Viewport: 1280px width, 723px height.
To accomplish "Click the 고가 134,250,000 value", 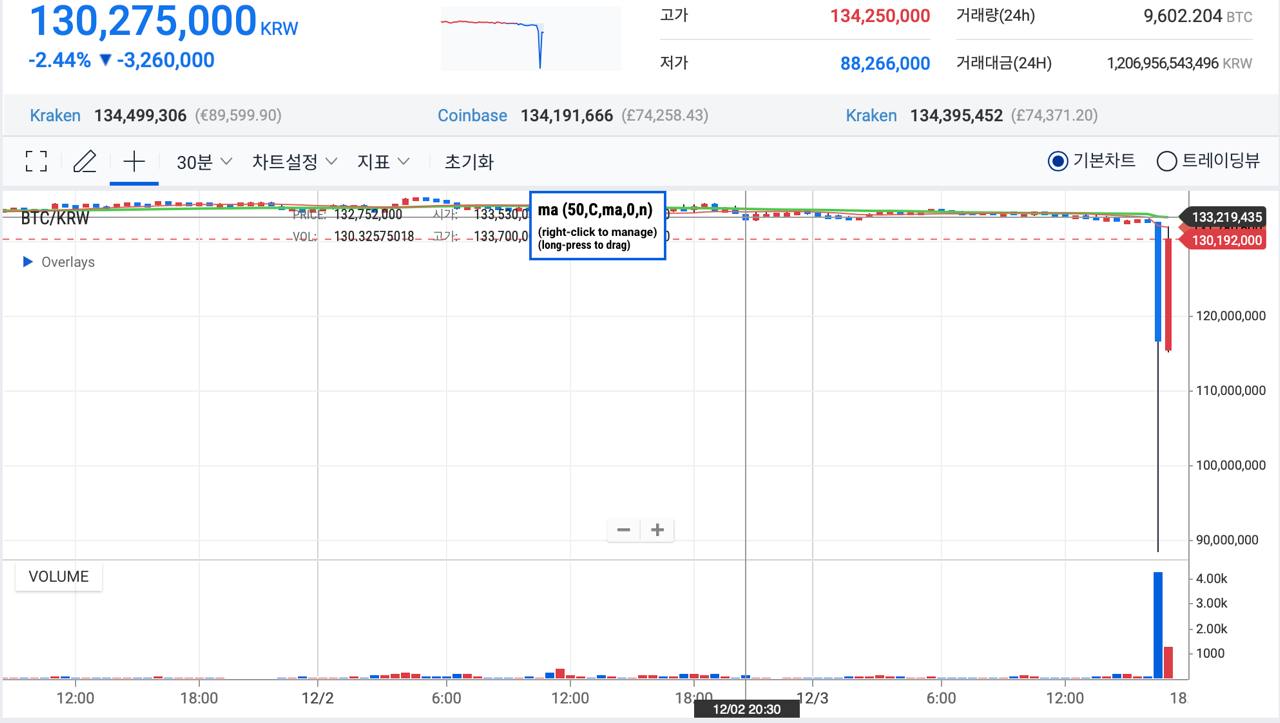I will pos(880,16).
